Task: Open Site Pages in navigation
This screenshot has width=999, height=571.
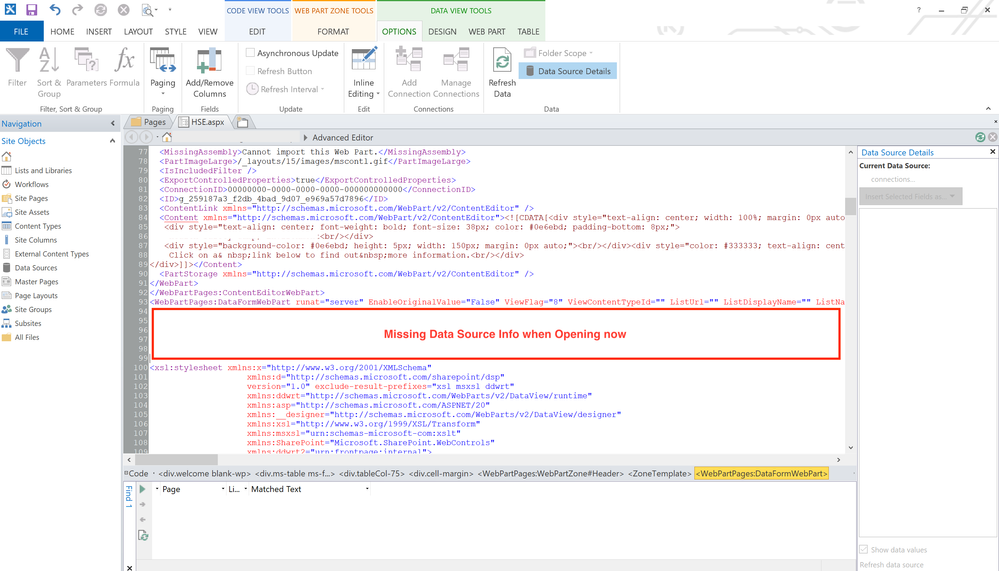Action: pos(25,198)
